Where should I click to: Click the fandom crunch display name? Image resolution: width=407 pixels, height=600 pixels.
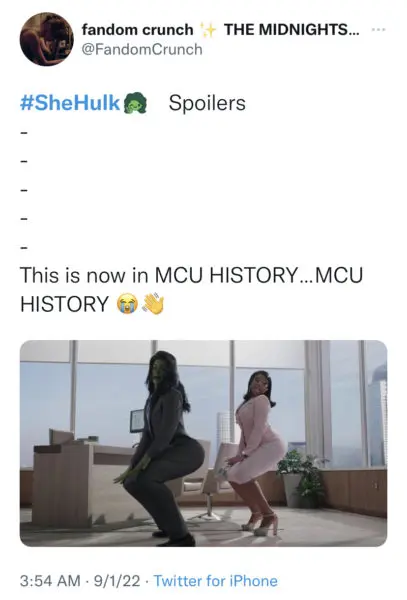[137, 29]
